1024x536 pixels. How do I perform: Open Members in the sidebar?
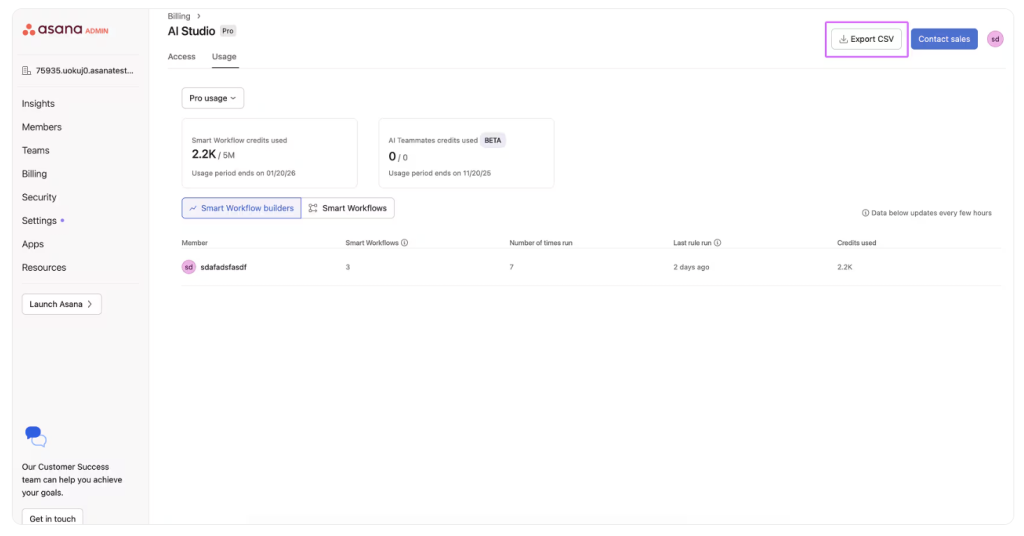point(42,127)
